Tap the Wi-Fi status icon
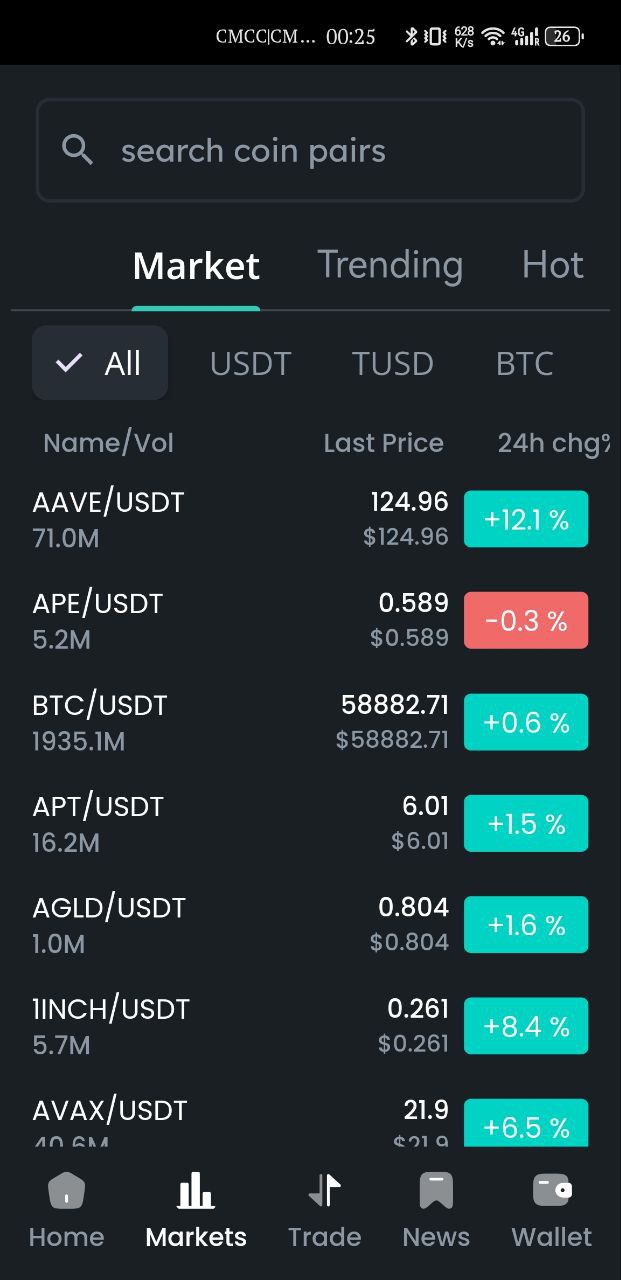Viewport: 621px width, 1280px height. (x=492, y=37)
